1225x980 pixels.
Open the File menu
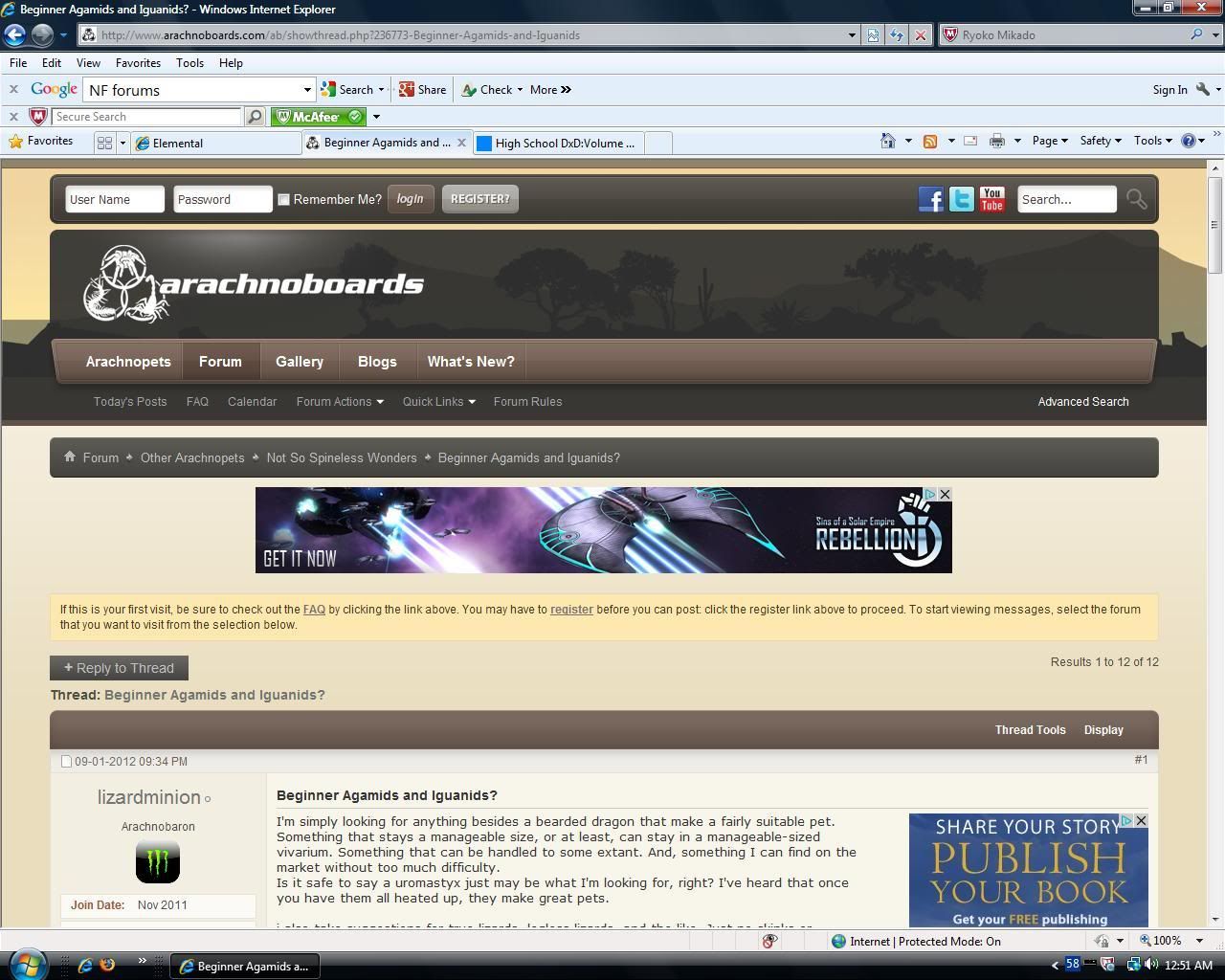click(18, 63)
